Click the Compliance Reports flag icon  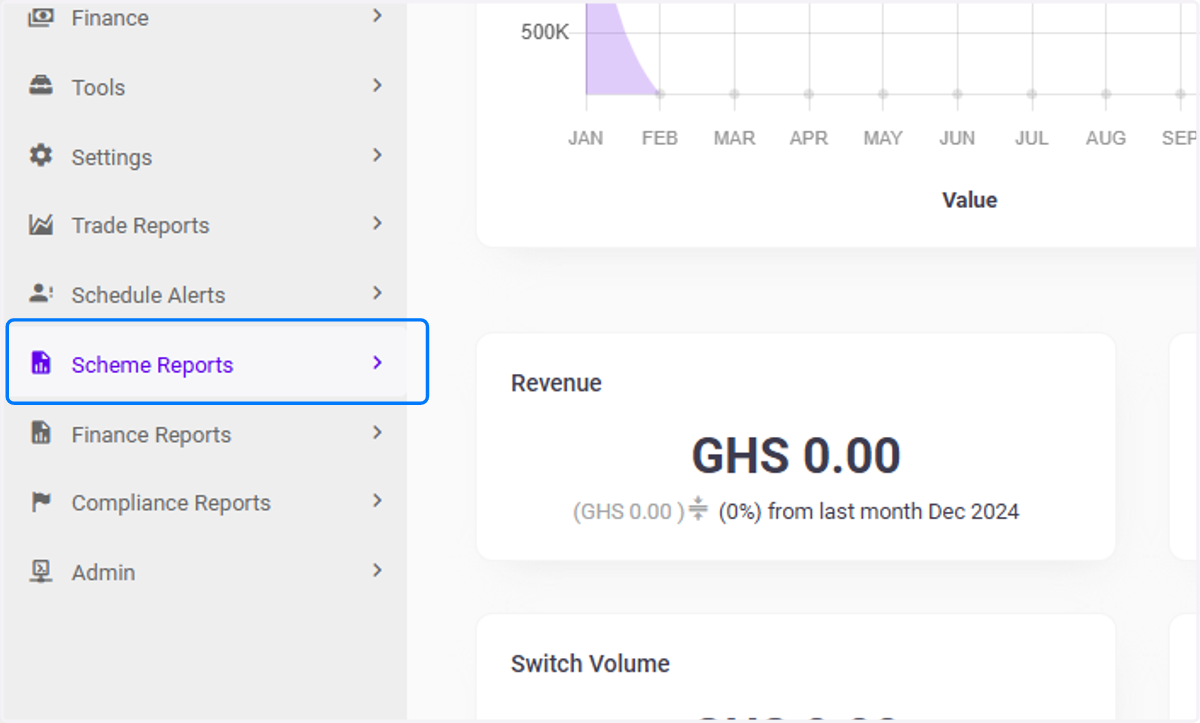click(x=41, y=502)
